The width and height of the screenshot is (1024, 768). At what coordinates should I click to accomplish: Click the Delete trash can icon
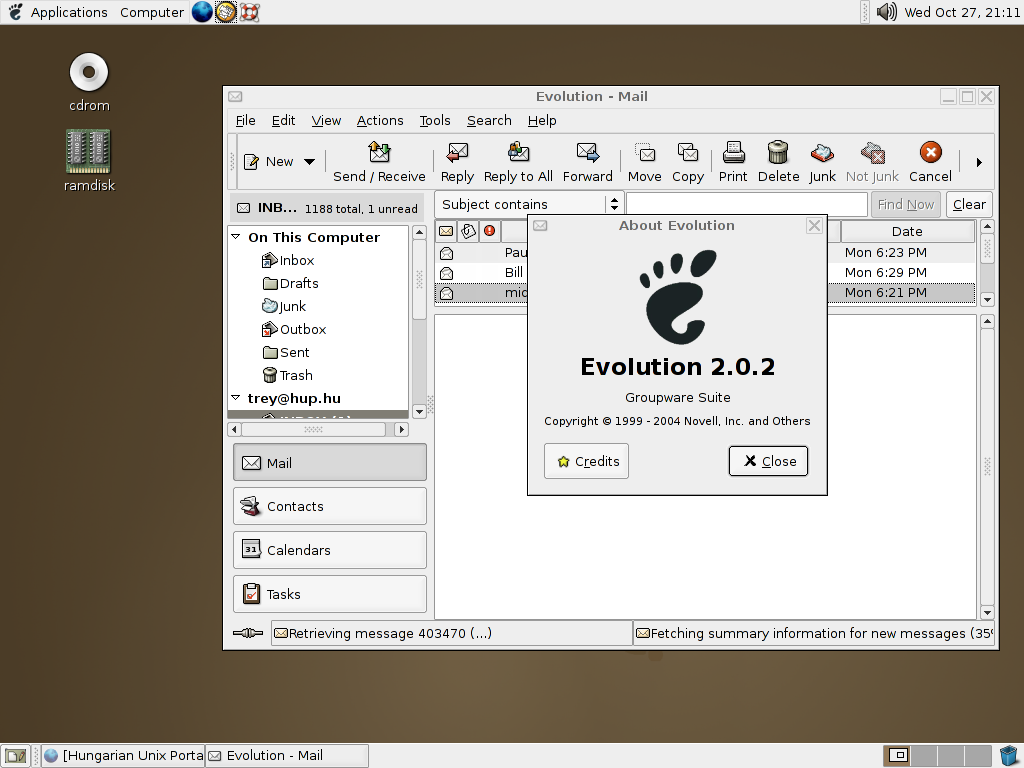point(778,152)
